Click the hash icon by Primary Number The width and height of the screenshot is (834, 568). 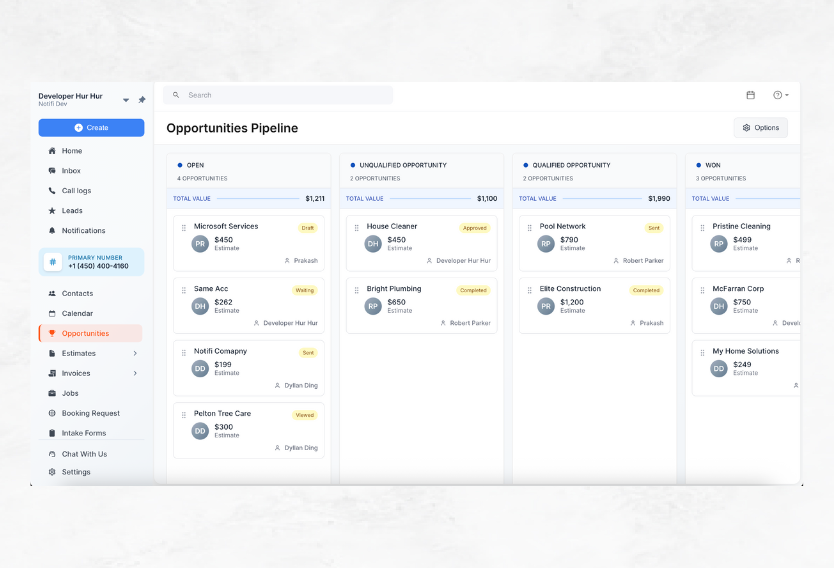tap(53, 262)
